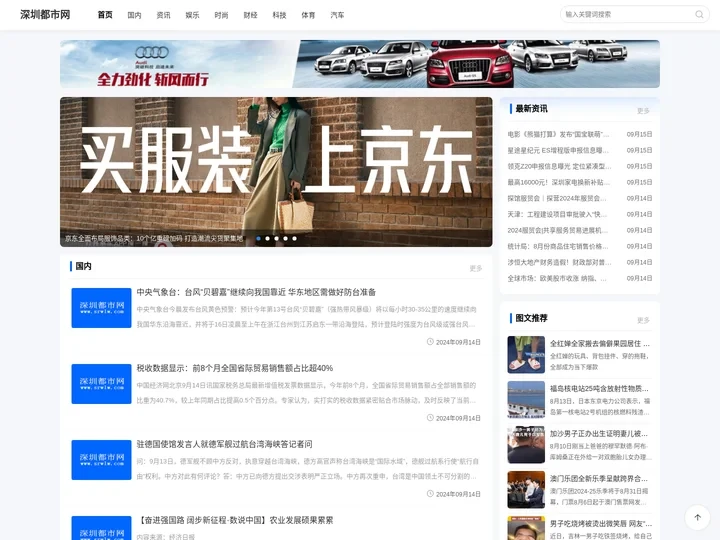Open the 福岛核电站25吨含放射性物质 recommendation
This screenshot has height=540, width=720.
(600, 388)
